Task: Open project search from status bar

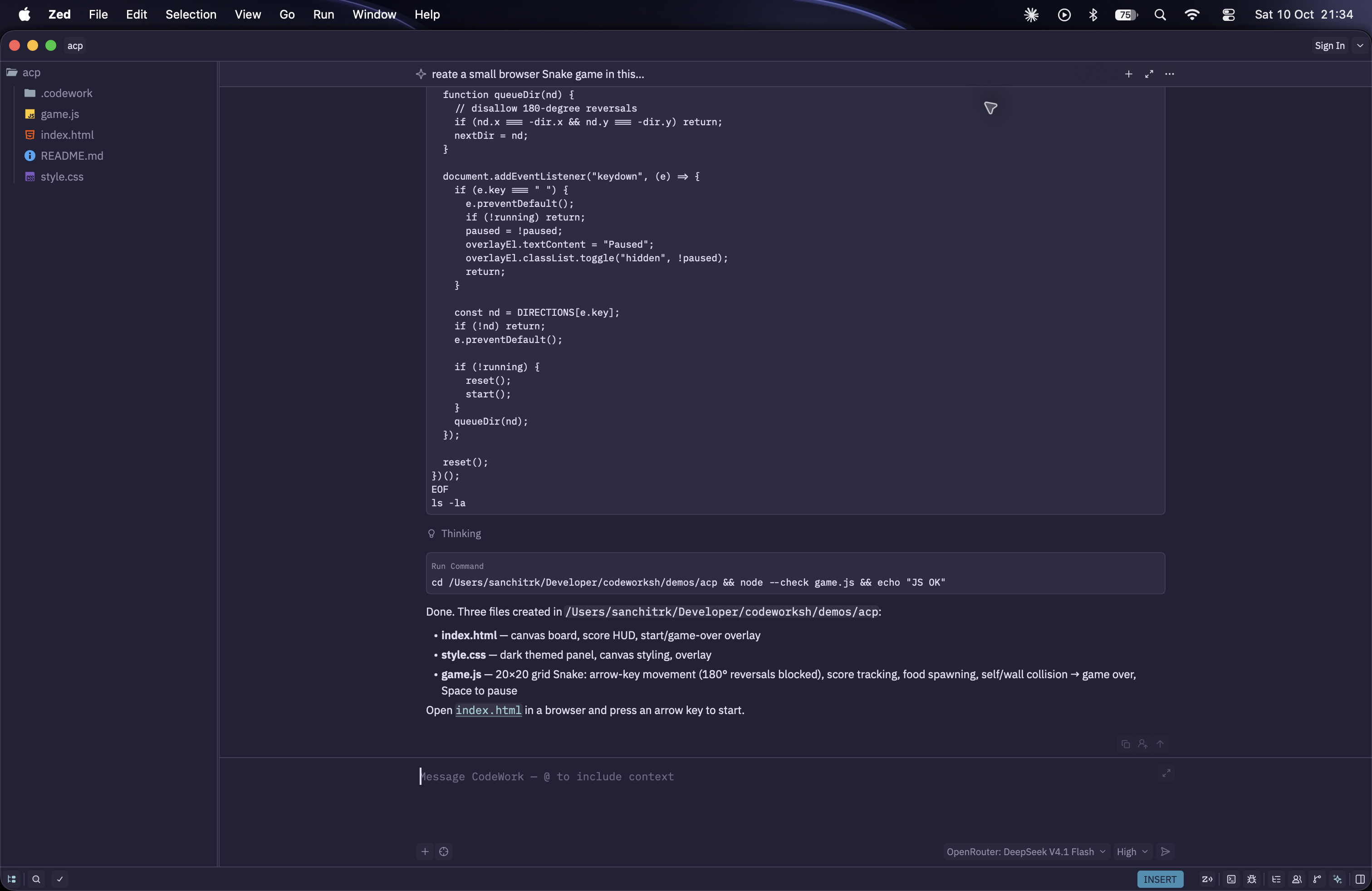Action: click(36, 879)
